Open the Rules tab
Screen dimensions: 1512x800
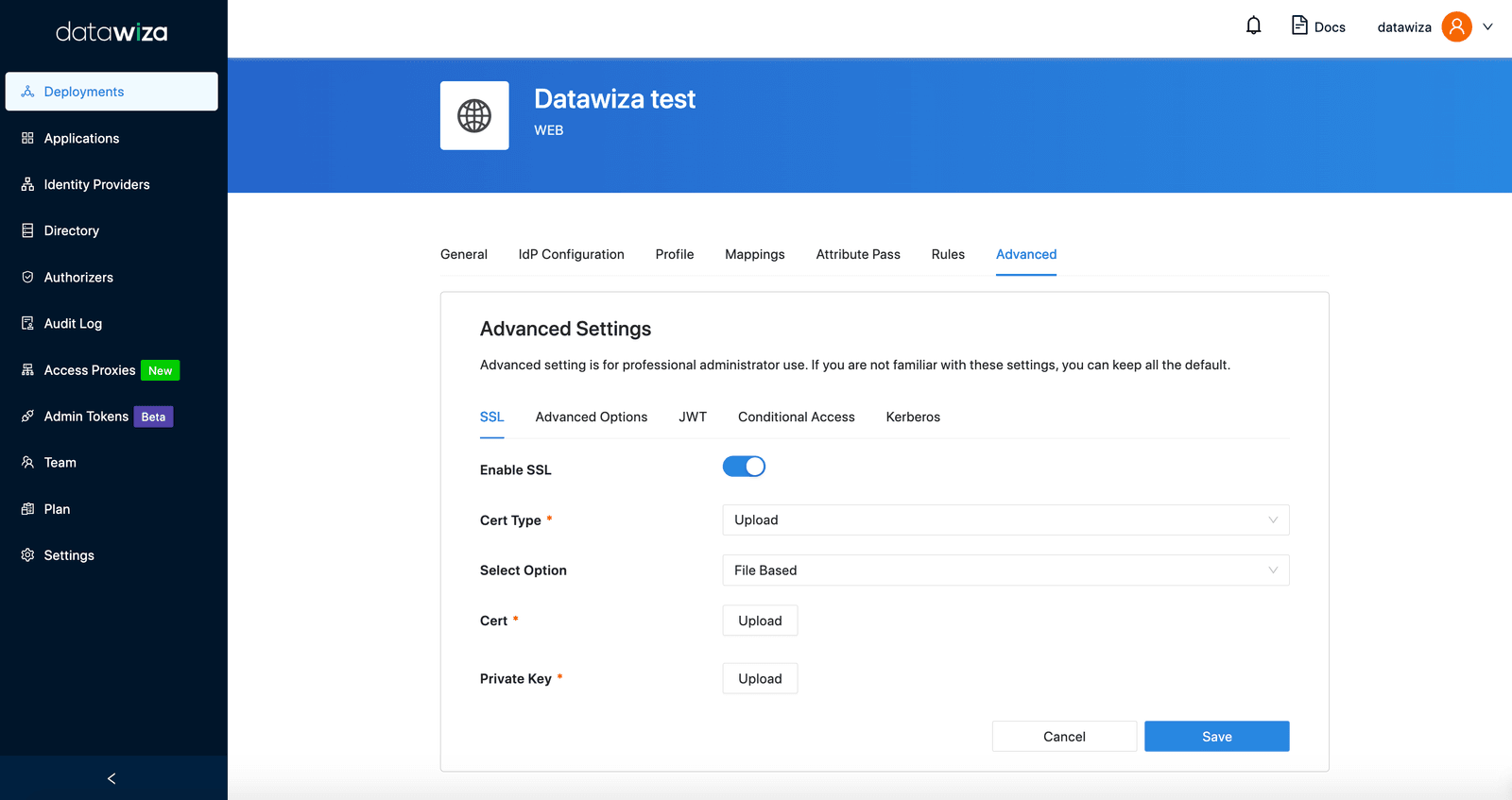pyautogui.click(x=948, y=254)
